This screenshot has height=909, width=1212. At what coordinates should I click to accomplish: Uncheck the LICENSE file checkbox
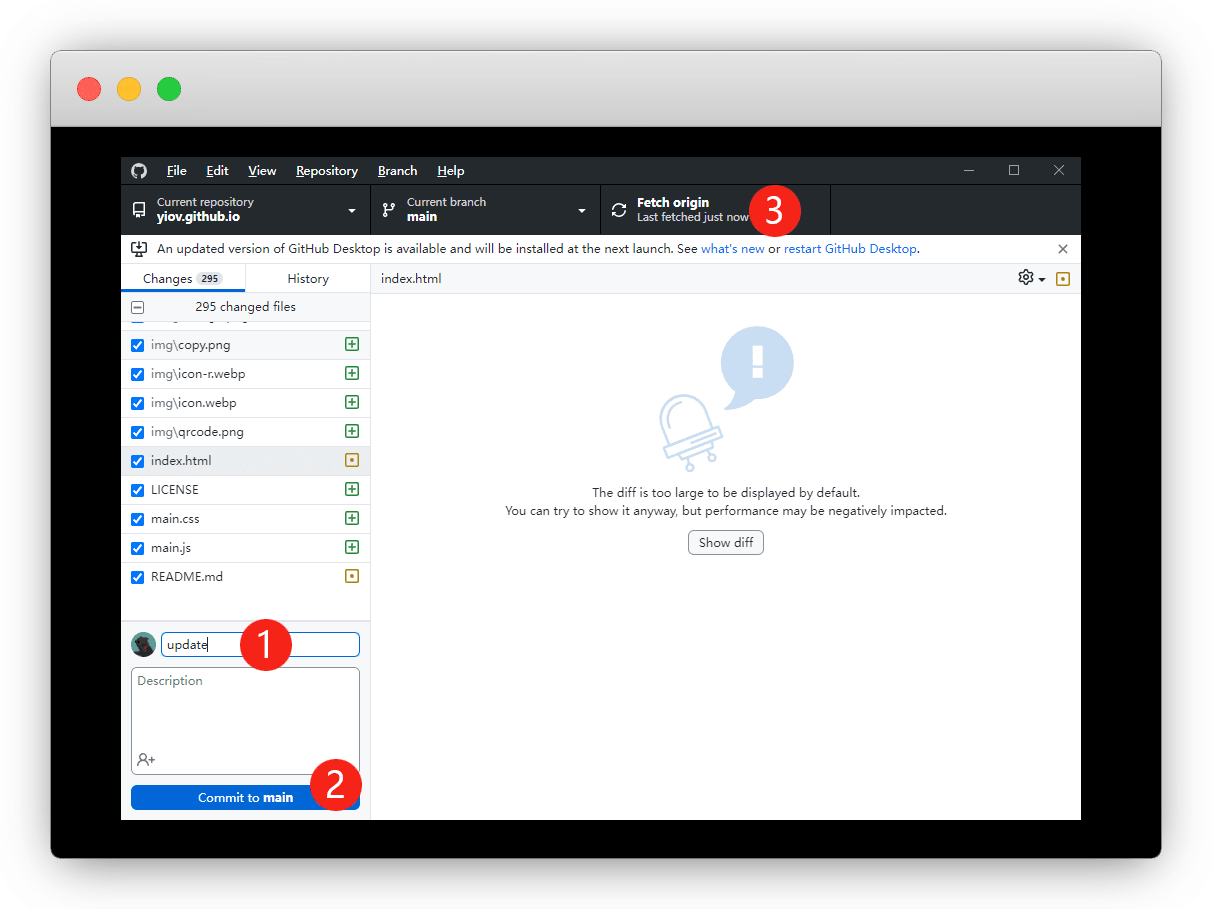(x=138, y=491)
